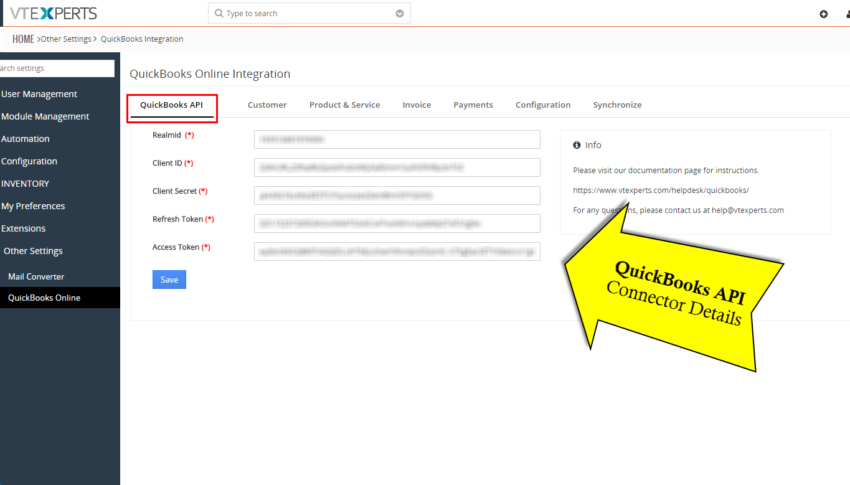Save the QuickBooks API settings
The width and height of the screenshot is (850, 485).
pos(169,280)
